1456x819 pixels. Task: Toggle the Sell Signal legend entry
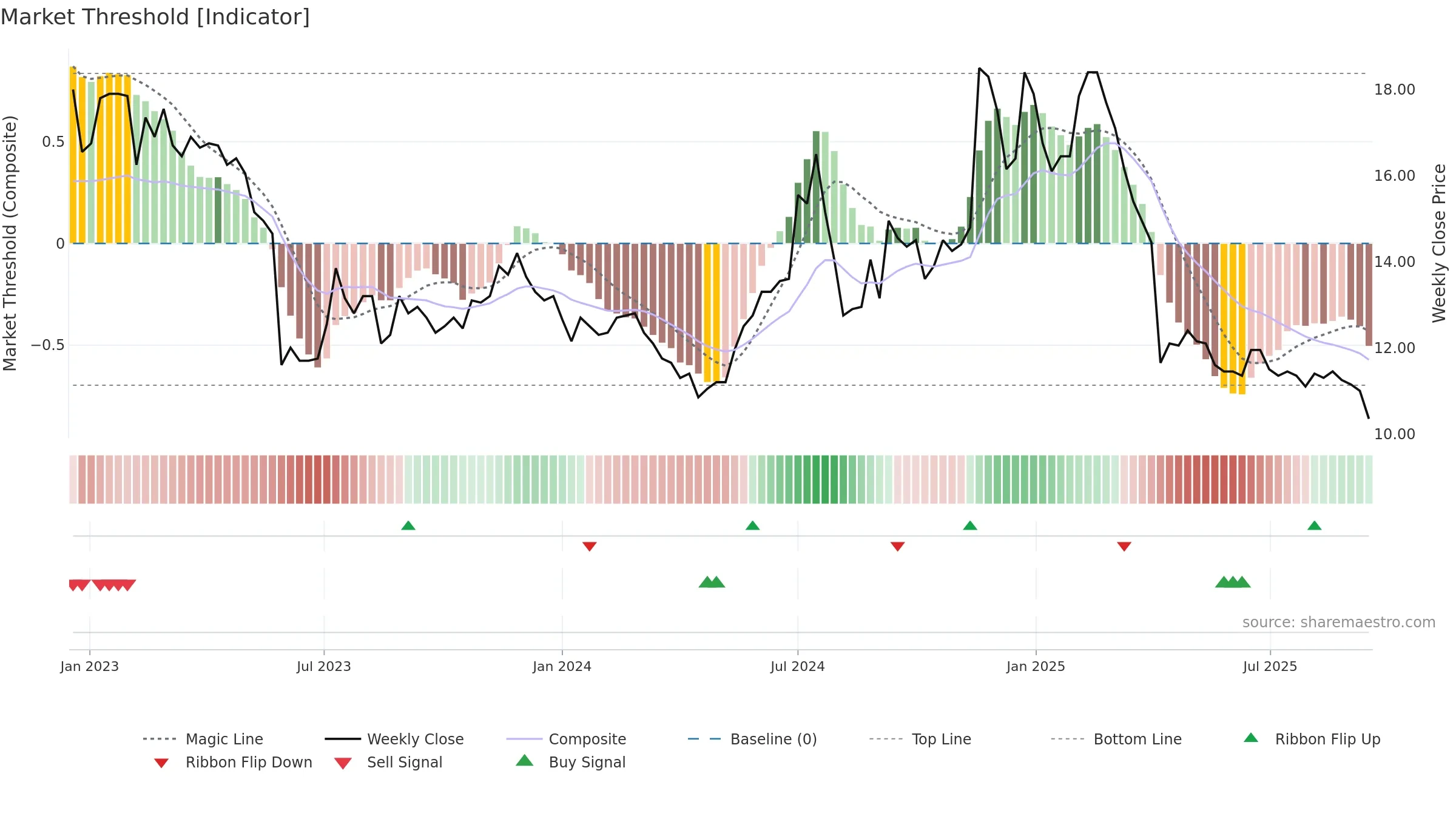click(388, 762)
